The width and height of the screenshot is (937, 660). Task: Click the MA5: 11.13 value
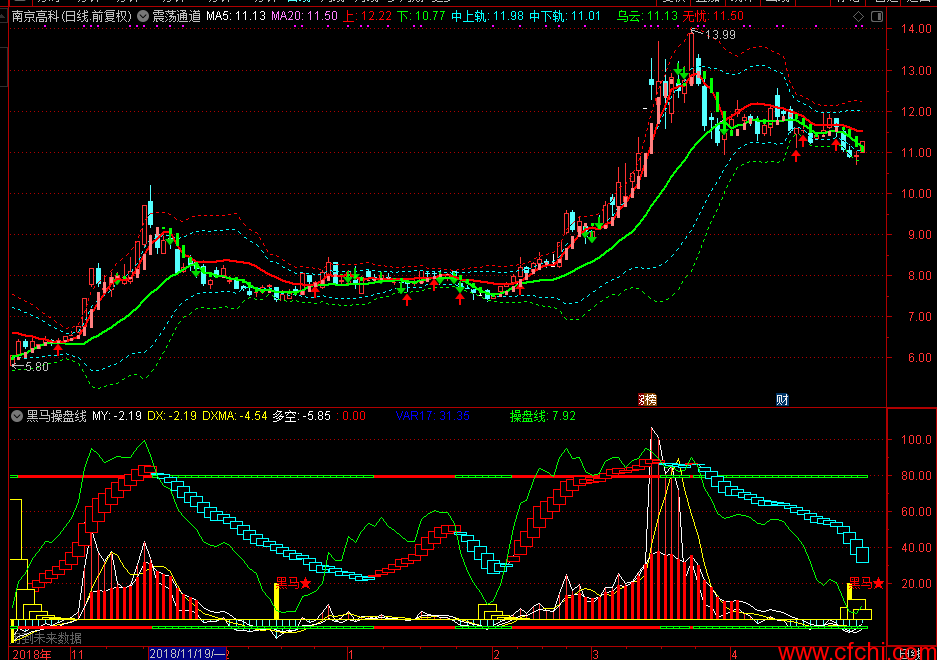(x=235, y=16)
